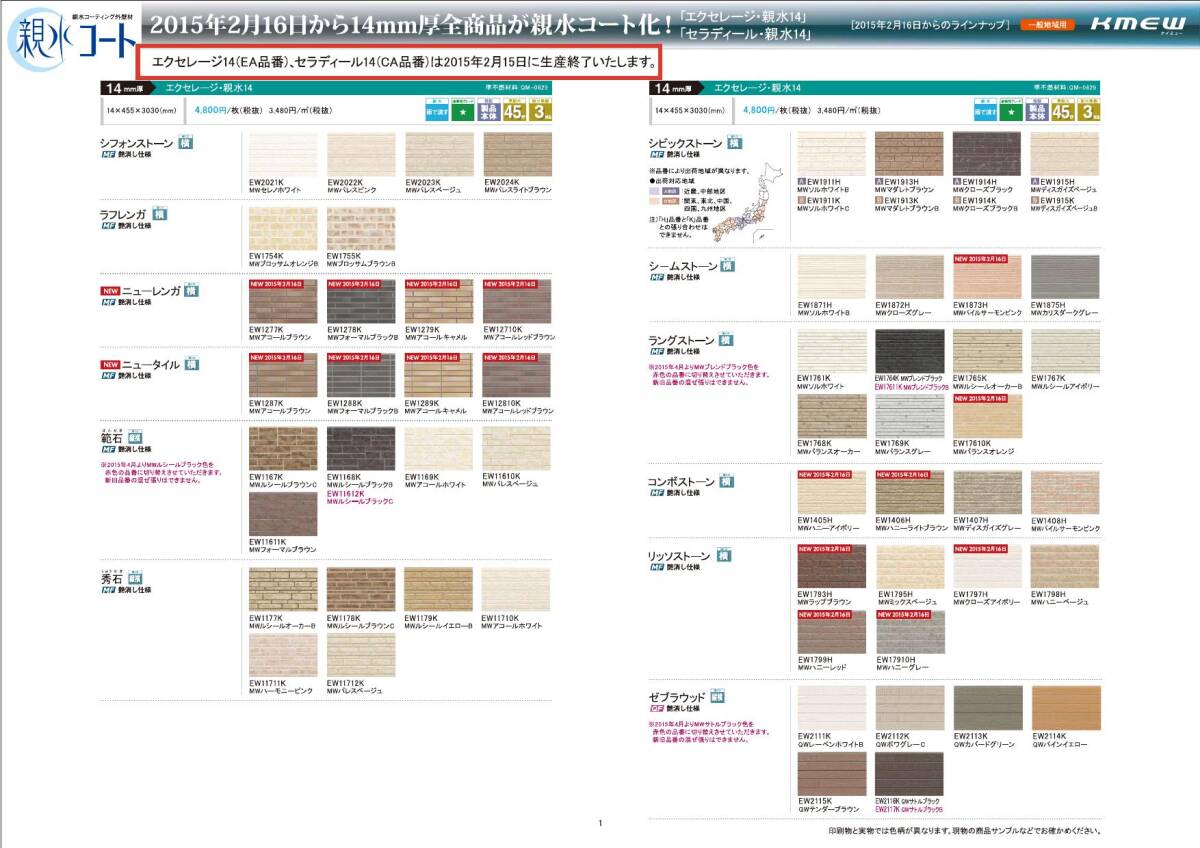
Task: Select the EW2024K パレスライトブラウン swatch
Action: click(517, 155)
